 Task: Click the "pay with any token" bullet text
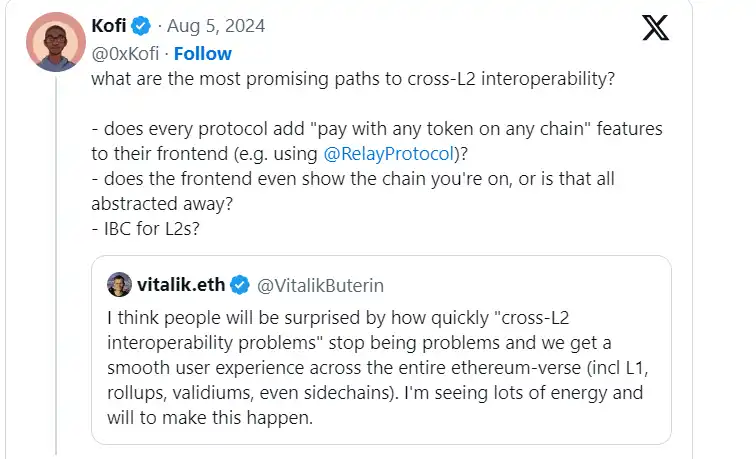tap(380, 131)
